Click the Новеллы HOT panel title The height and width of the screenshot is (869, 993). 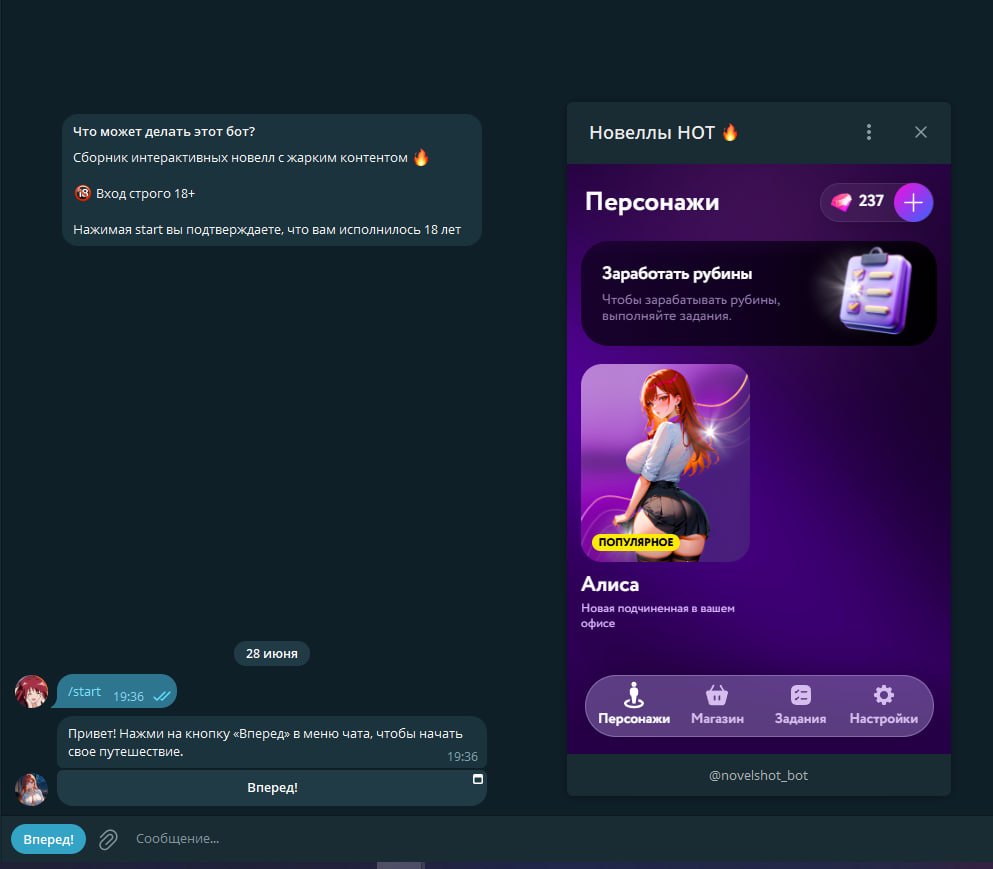[x=663, y=132]
